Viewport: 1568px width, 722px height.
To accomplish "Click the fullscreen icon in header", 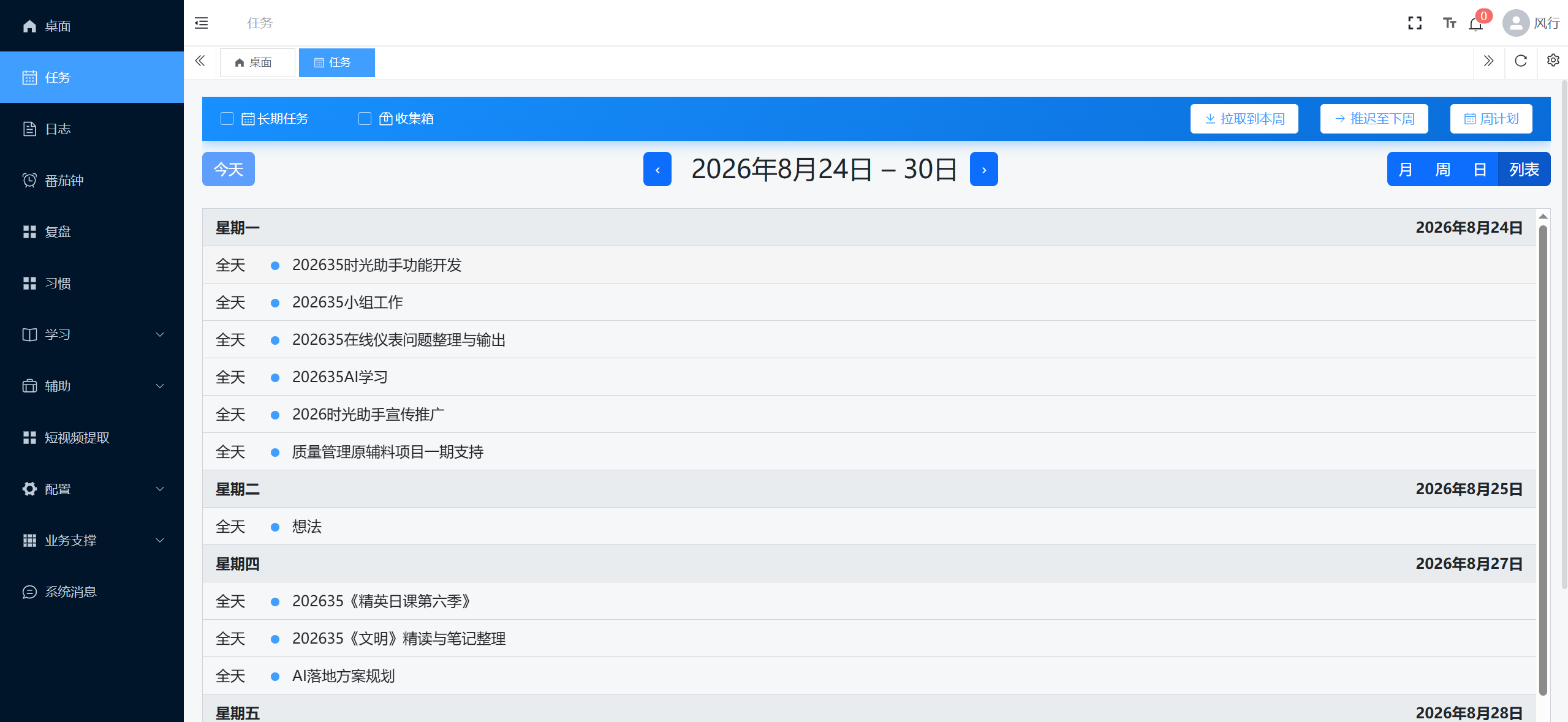I will pos(1415,23).
